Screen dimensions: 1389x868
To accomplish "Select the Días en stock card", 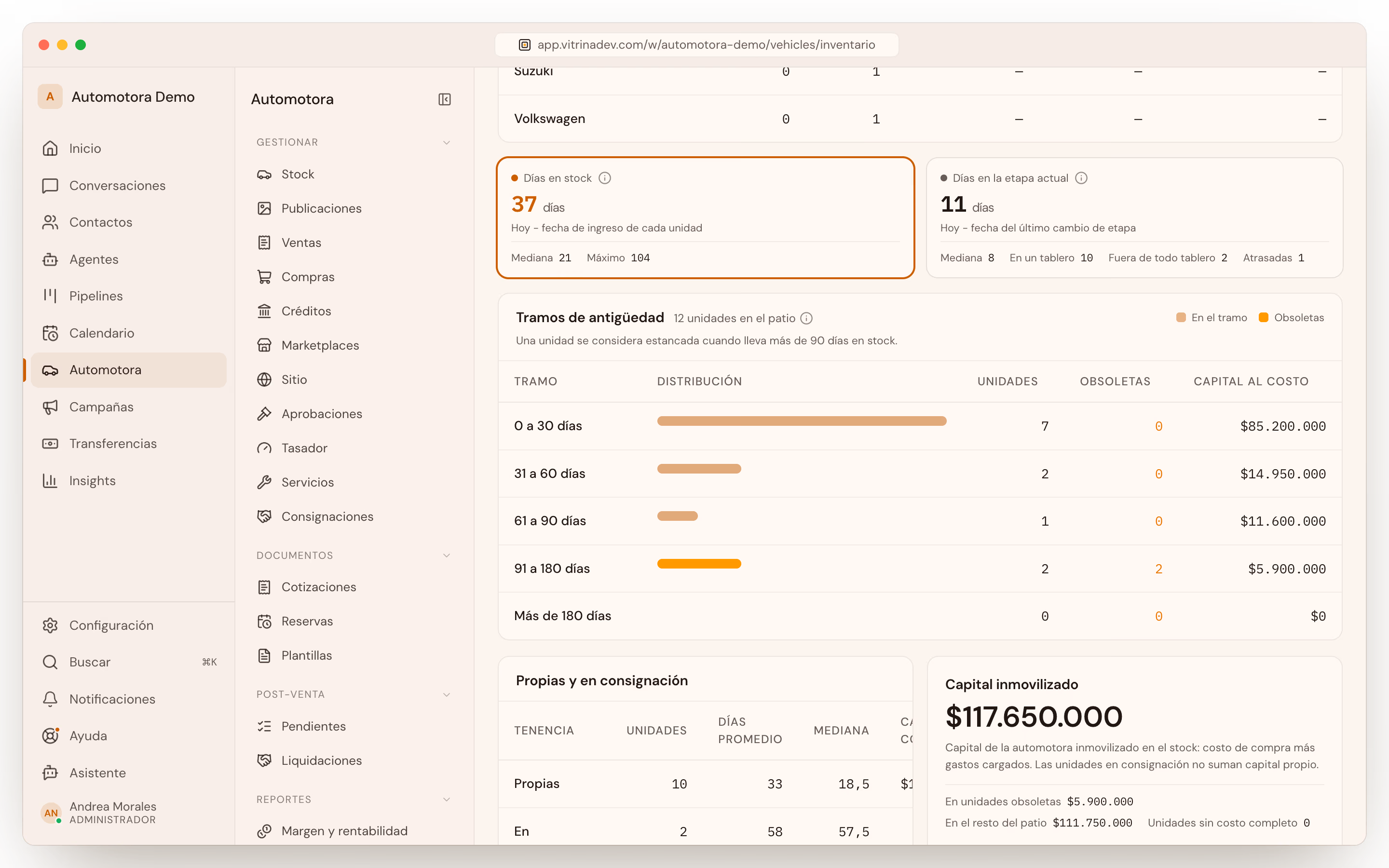I will click(706, 217).
